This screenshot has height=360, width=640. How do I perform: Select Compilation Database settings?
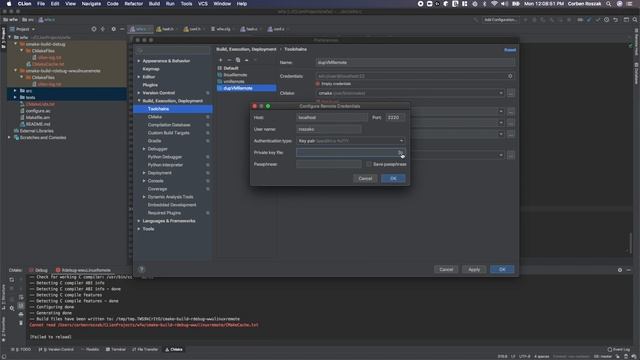169,125
